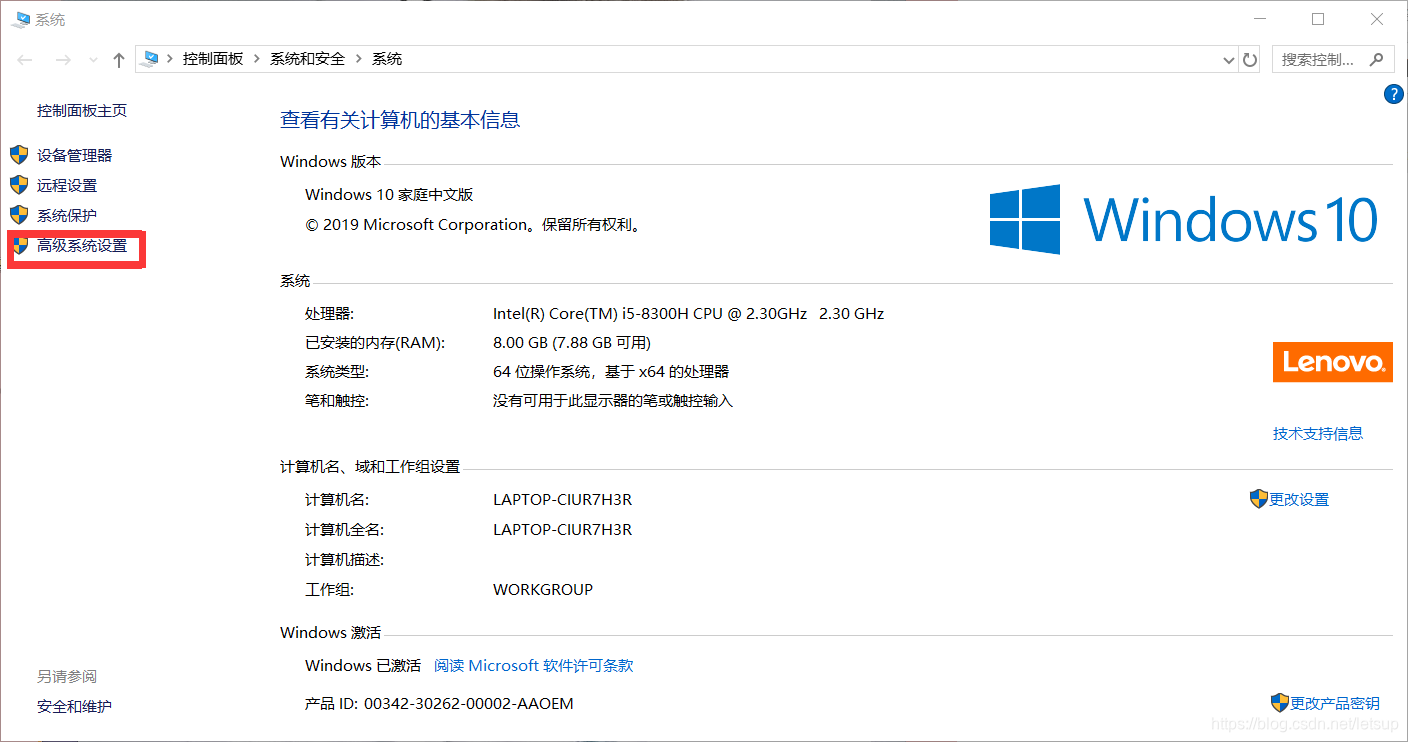Click system window icon in title bar

click(x=21, y=18)
